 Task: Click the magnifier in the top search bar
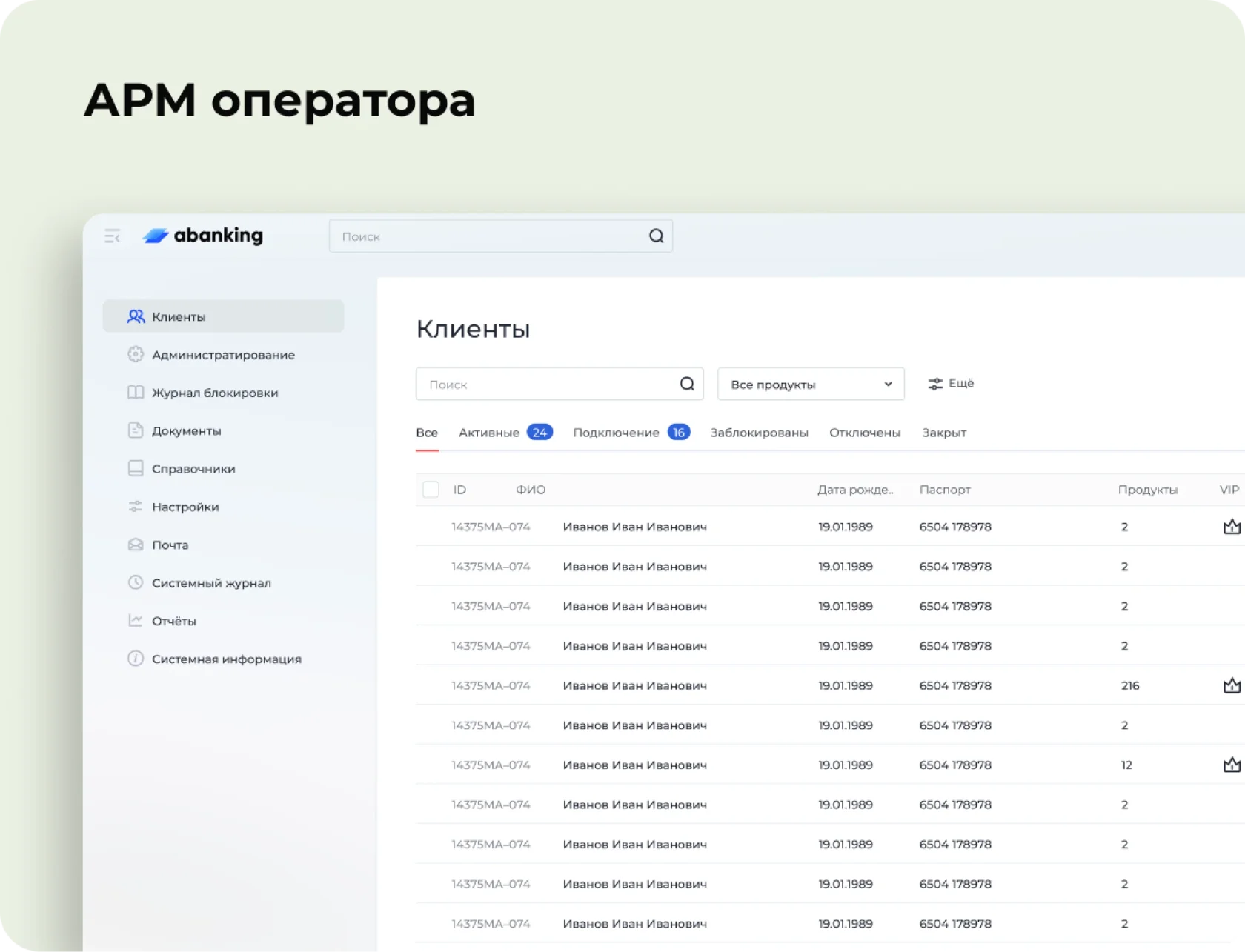point(657,236)
